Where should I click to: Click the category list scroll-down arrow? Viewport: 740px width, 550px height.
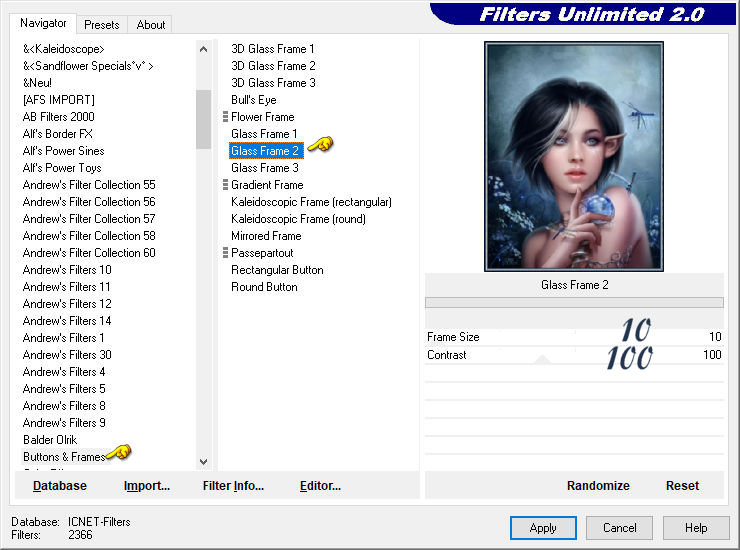coord(203,462)
